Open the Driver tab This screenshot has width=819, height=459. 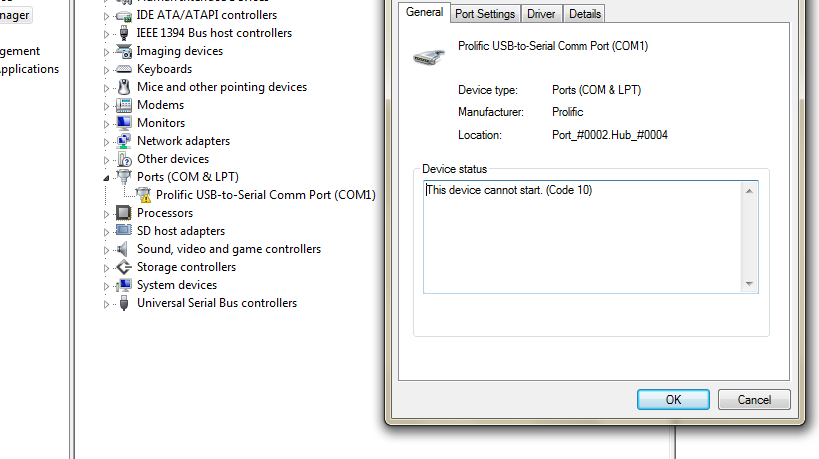(541, 14)
